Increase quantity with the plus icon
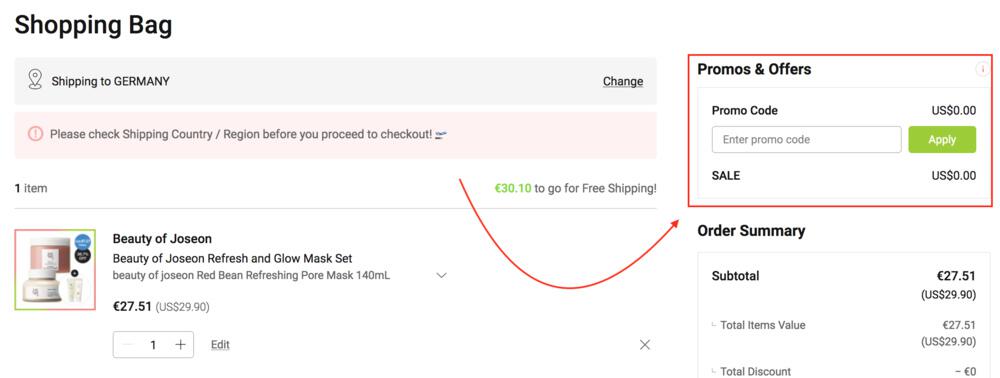Image resolution: width=1000 pixels, height=378 pixels. (180, 345)
